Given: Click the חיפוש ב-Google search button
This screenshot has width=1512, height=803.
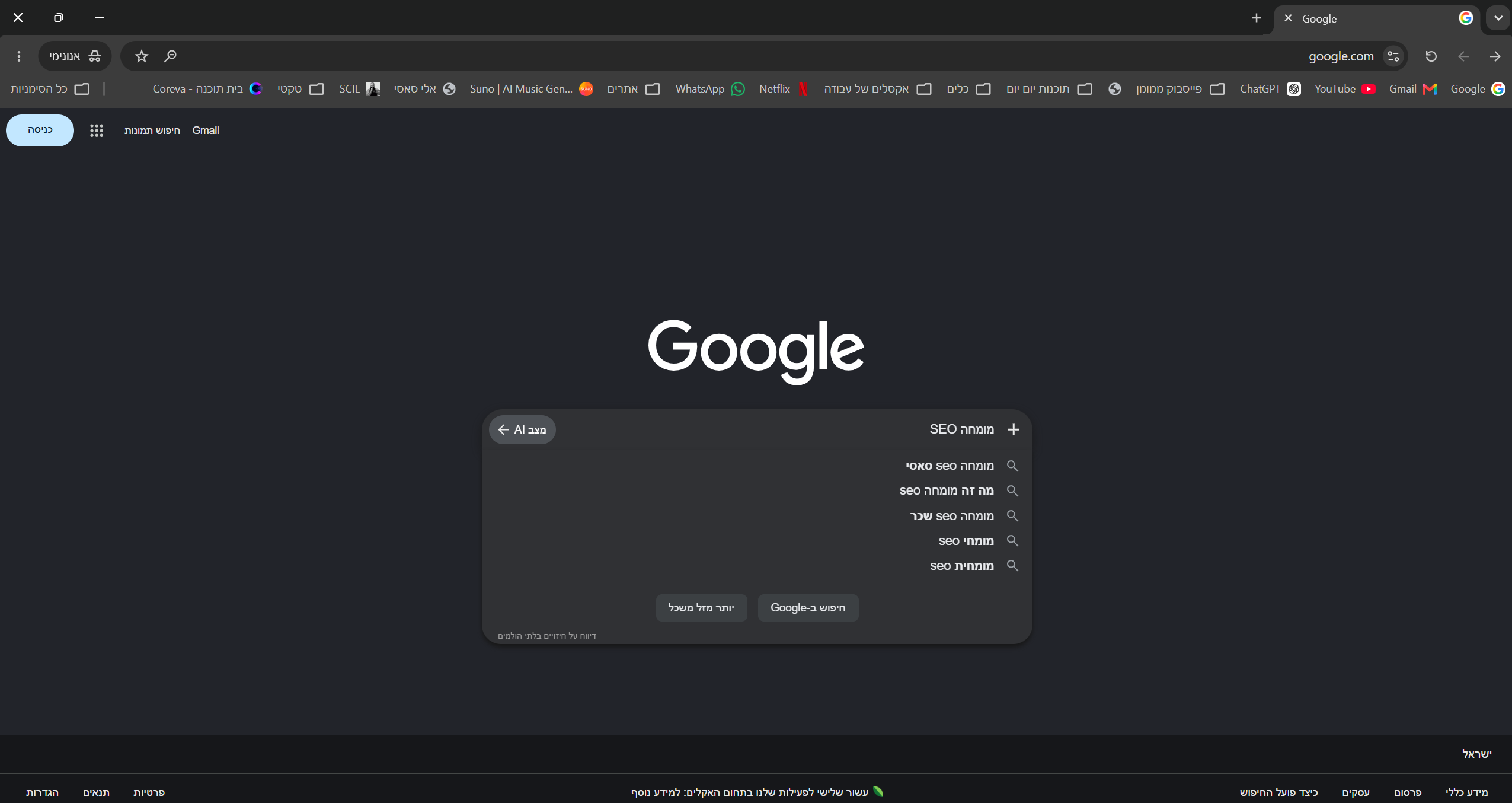Looking at the screenshot, I should coord(808,608).
